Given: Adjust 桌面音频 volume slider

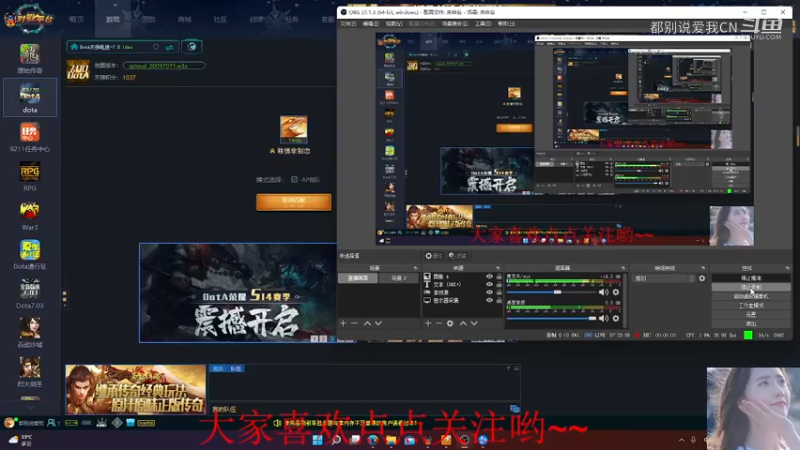Looking at the screenshot, I should [x=551, y=318].
